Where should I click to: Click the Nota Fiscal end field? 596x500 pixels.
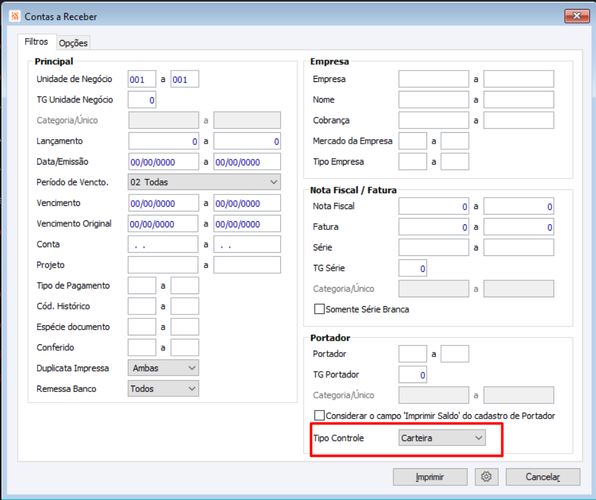(518, 206)
